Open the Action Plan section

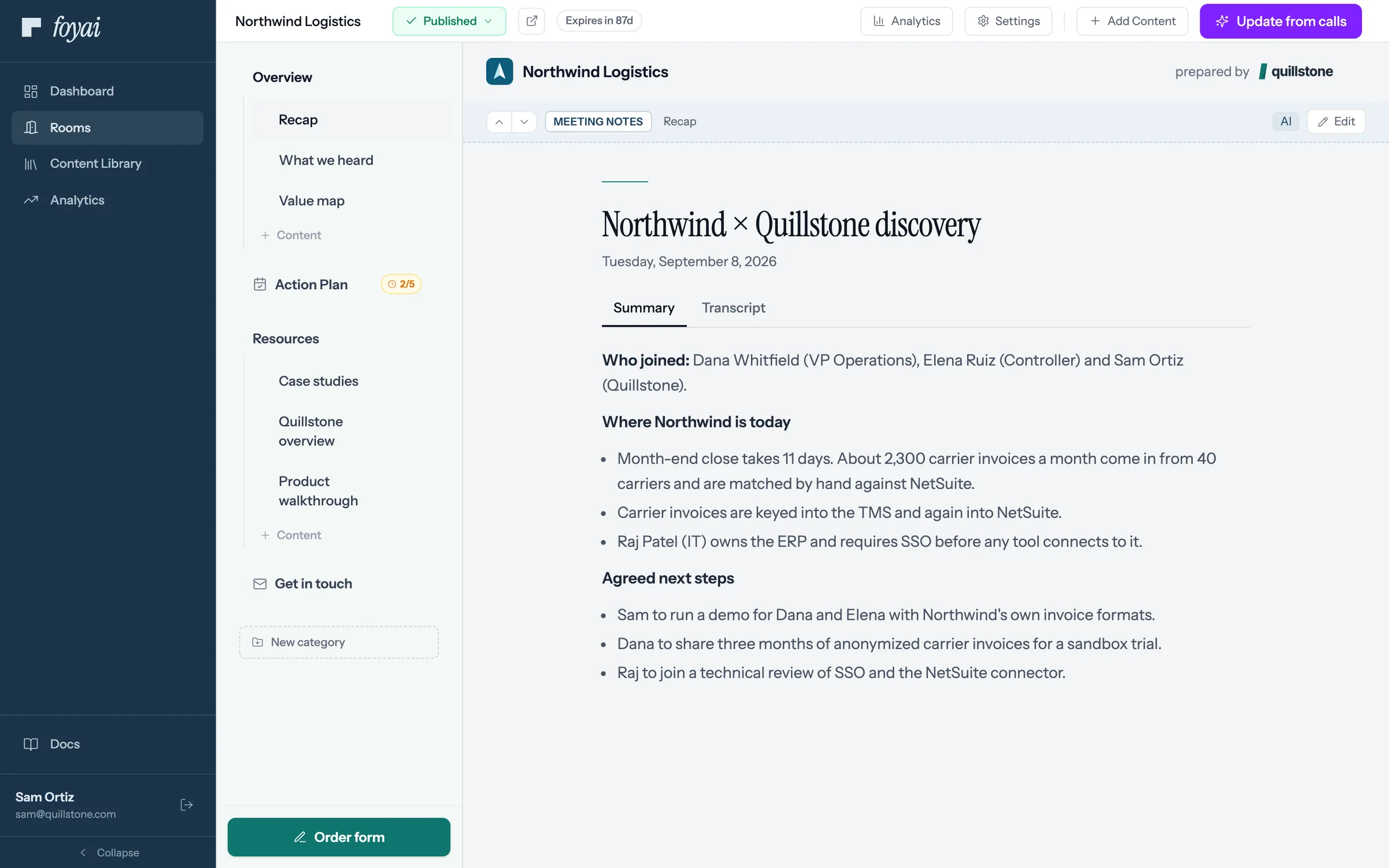[311, 284]
